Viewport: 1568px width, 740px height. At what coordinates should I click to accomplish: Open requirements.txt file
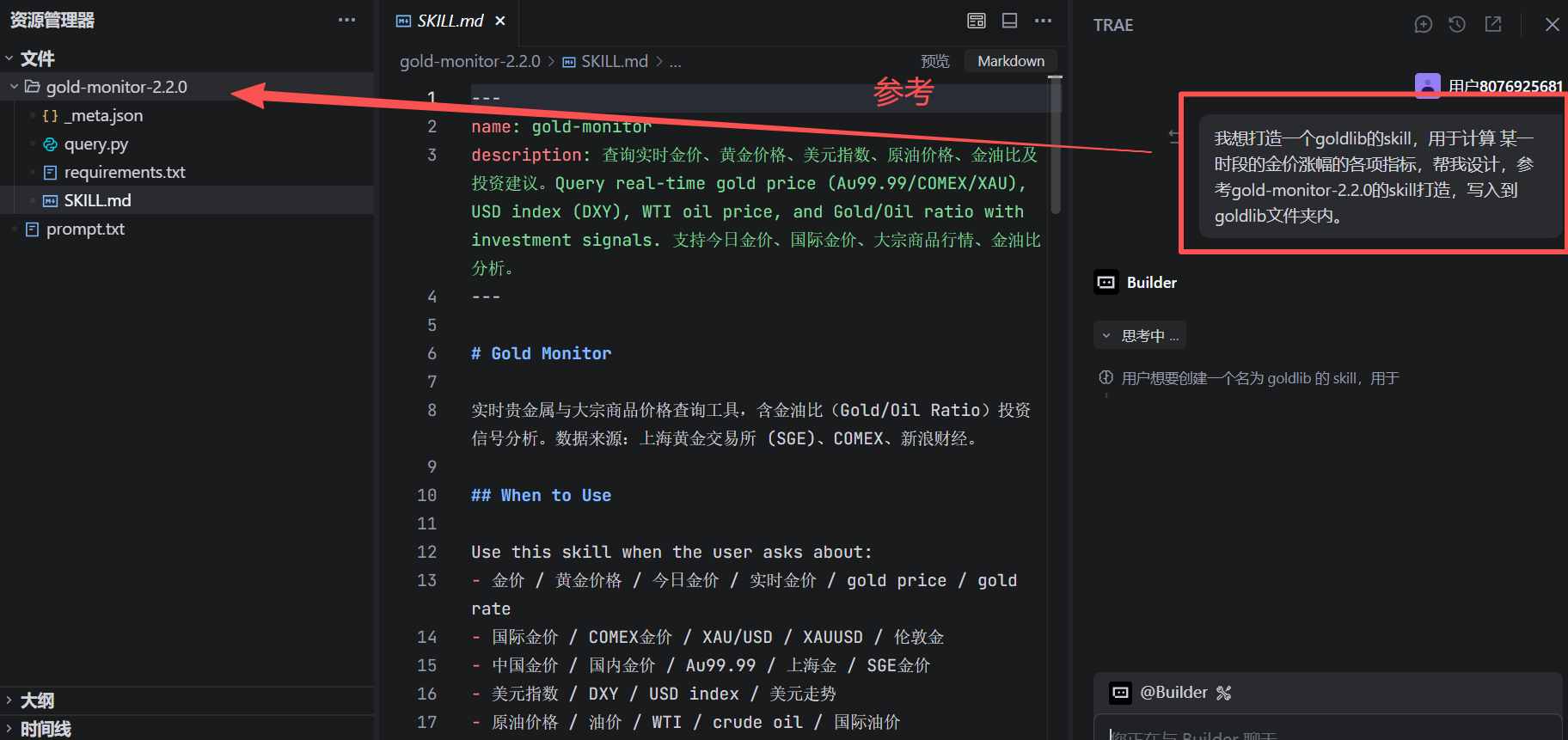pos(125,172)
